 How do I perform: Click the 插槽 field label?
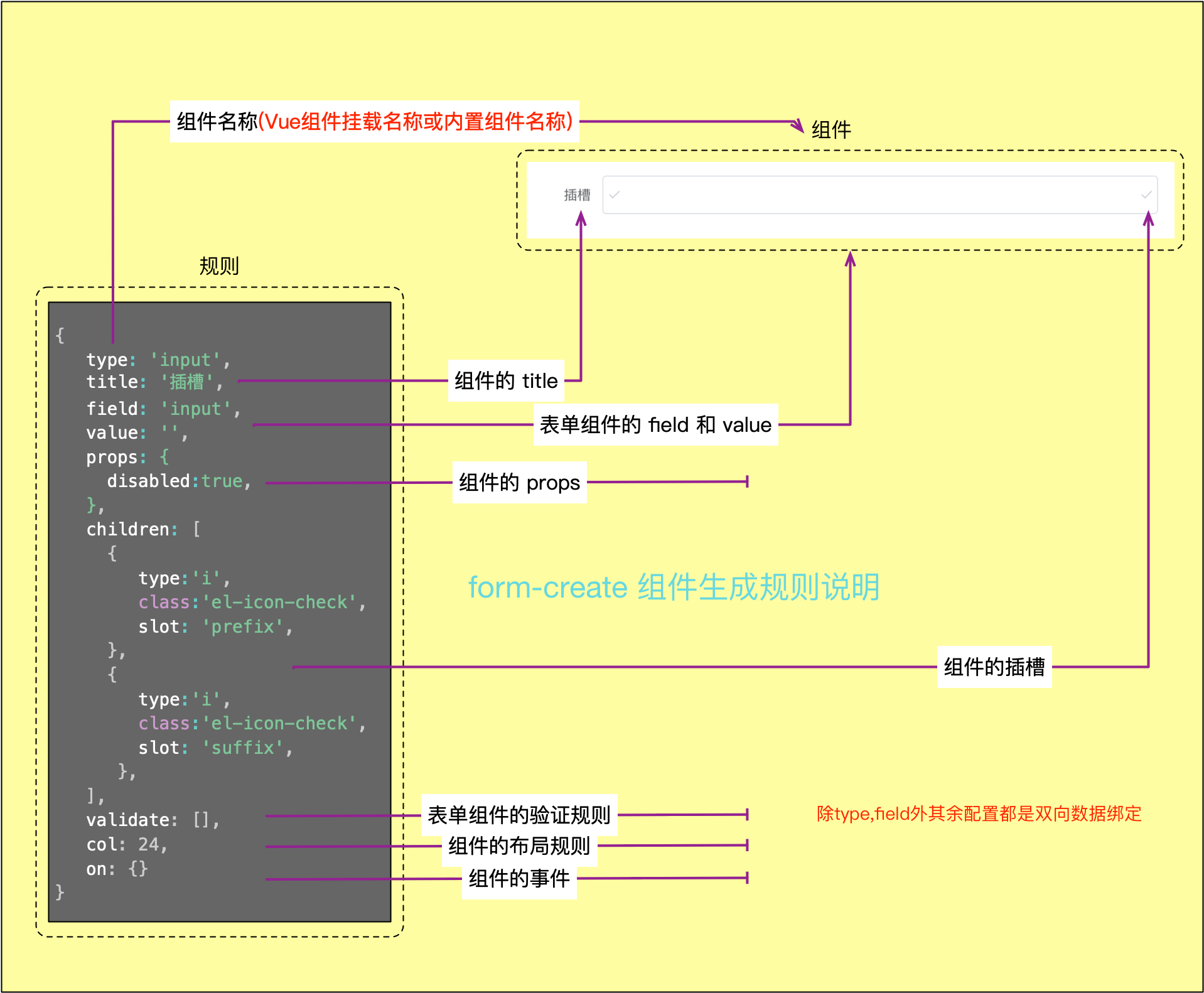pyautogui.click(x=576, y=195)
